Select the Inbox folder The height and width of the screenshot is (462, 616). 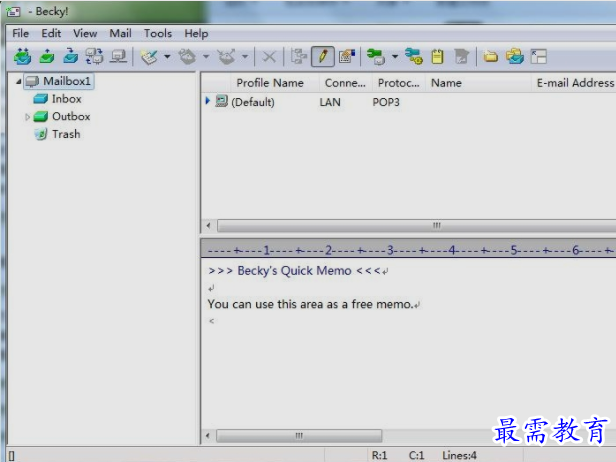tap(66, 99)
